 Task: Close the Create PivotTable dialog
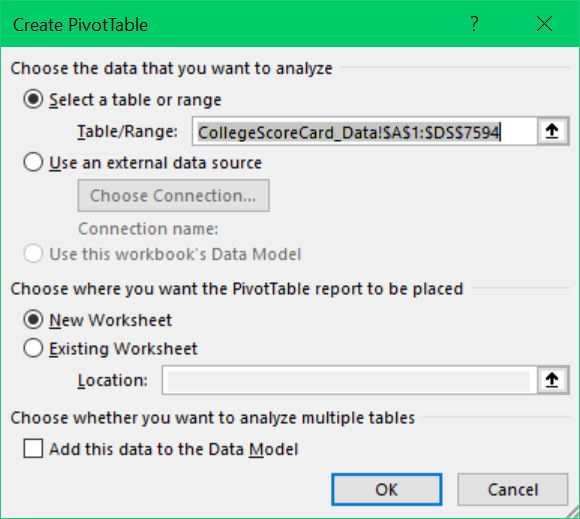[x=544, y=24]
